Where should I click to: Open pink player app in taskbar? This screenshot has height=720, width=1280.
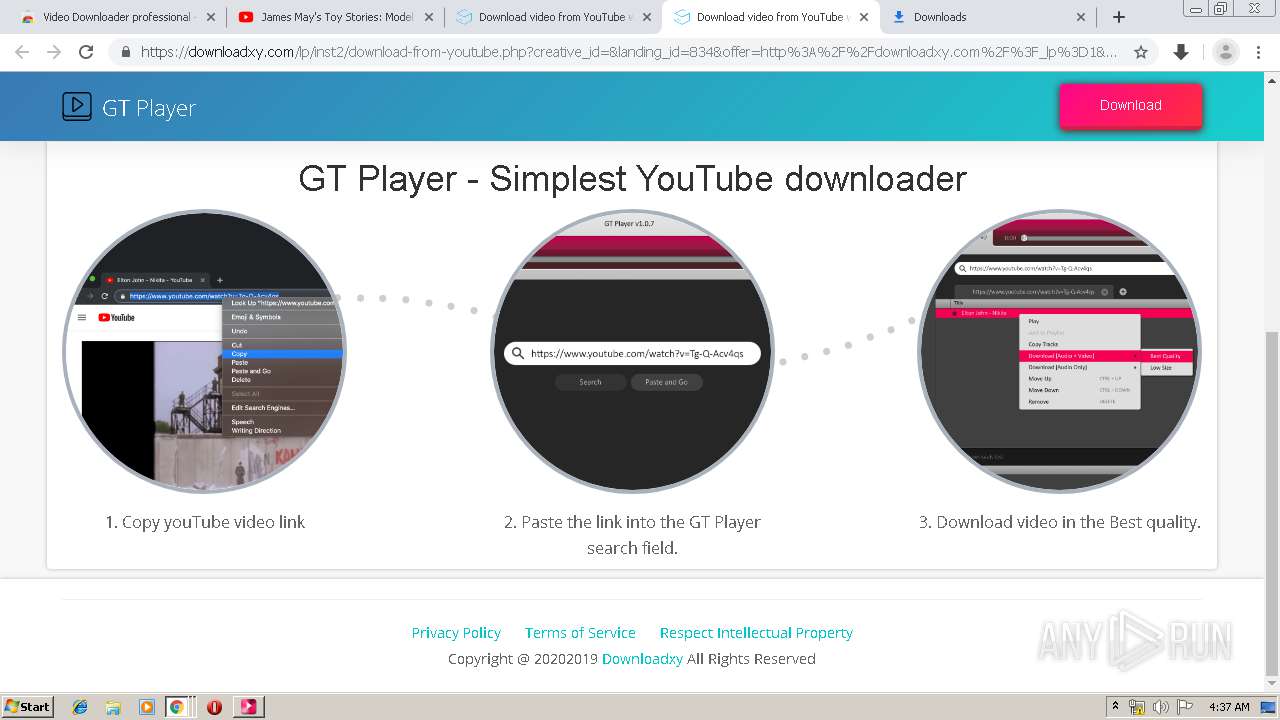247,707
